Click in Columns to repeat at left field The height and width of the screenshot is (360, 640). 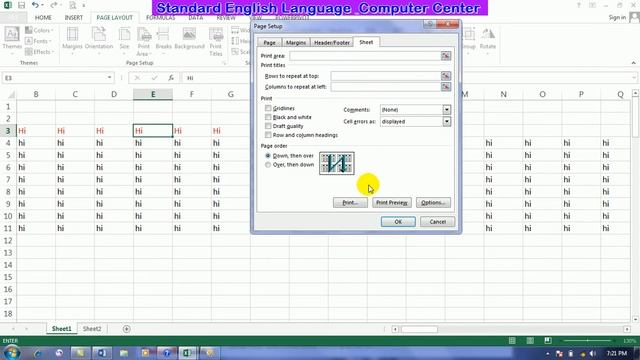pos(386,87)
